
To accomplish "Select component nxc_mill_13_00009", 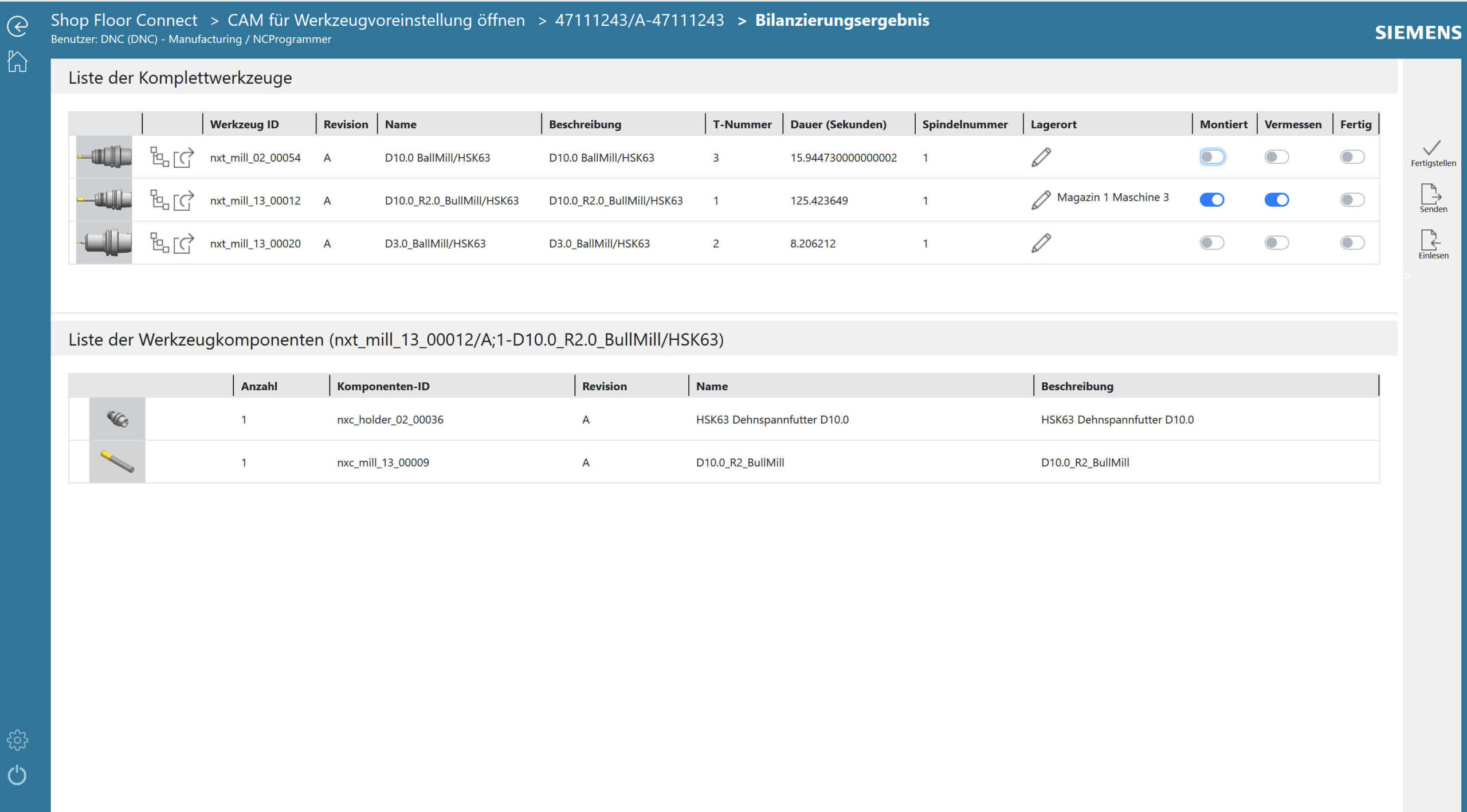I will click(383, 462).
